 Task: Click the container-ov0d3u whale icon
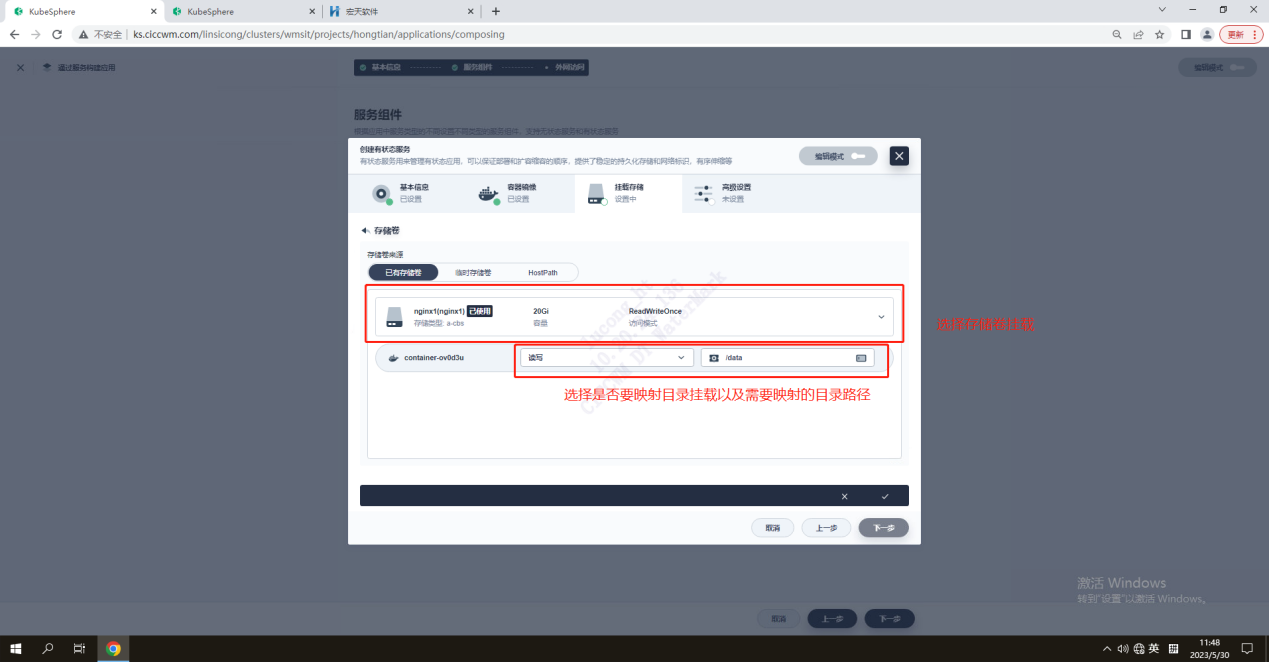pos(394,357)
